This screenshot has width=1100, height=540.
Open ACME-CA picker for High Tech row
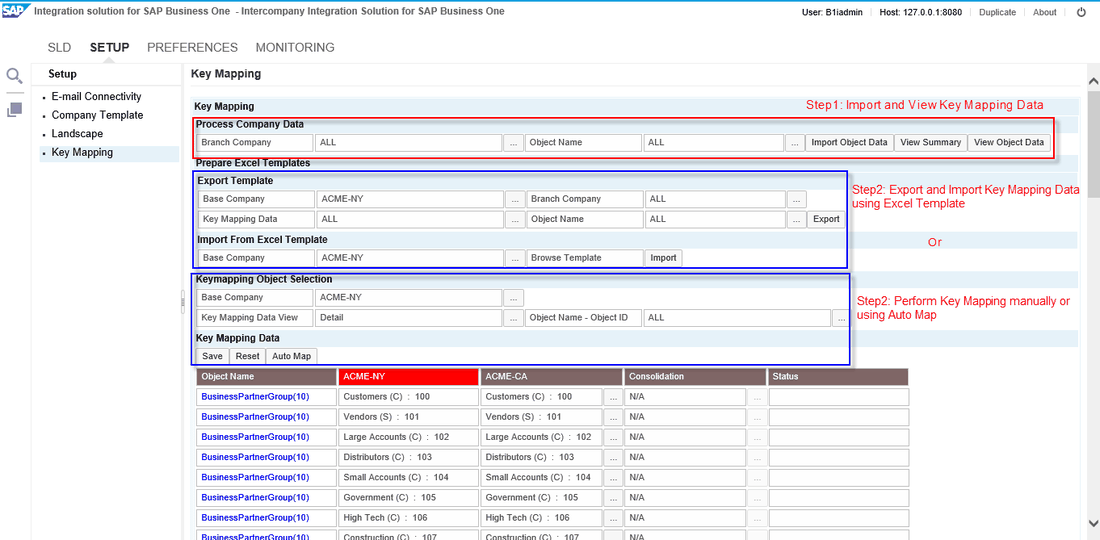(613, 518)
